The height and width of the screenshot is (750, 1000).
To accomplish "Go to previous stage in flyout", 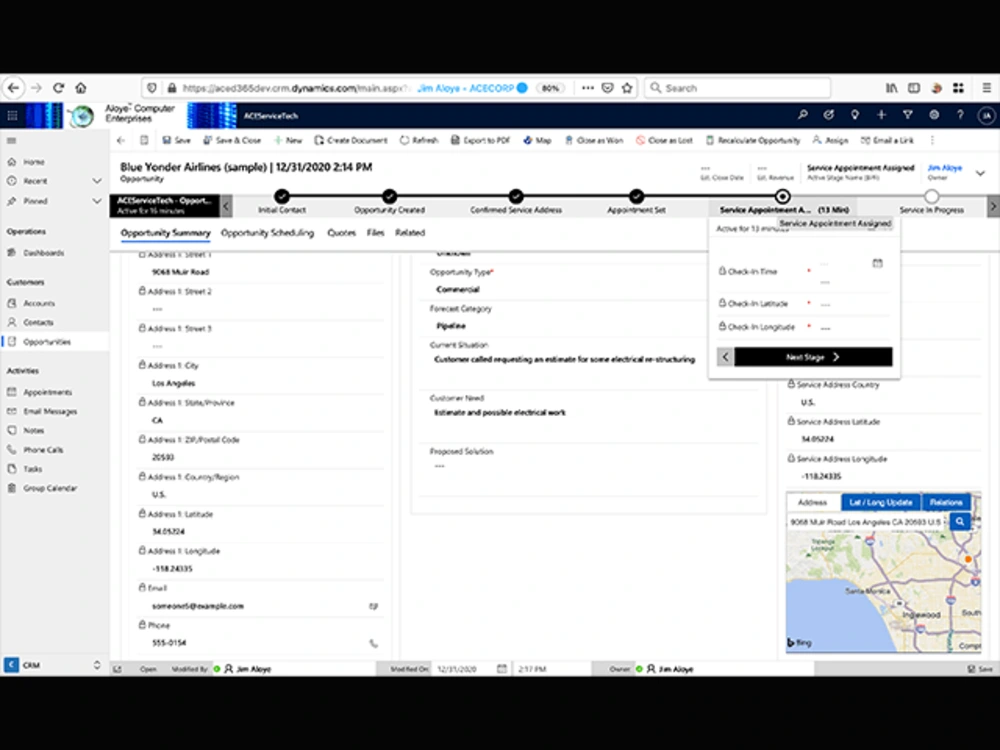I will pos(725,357).
